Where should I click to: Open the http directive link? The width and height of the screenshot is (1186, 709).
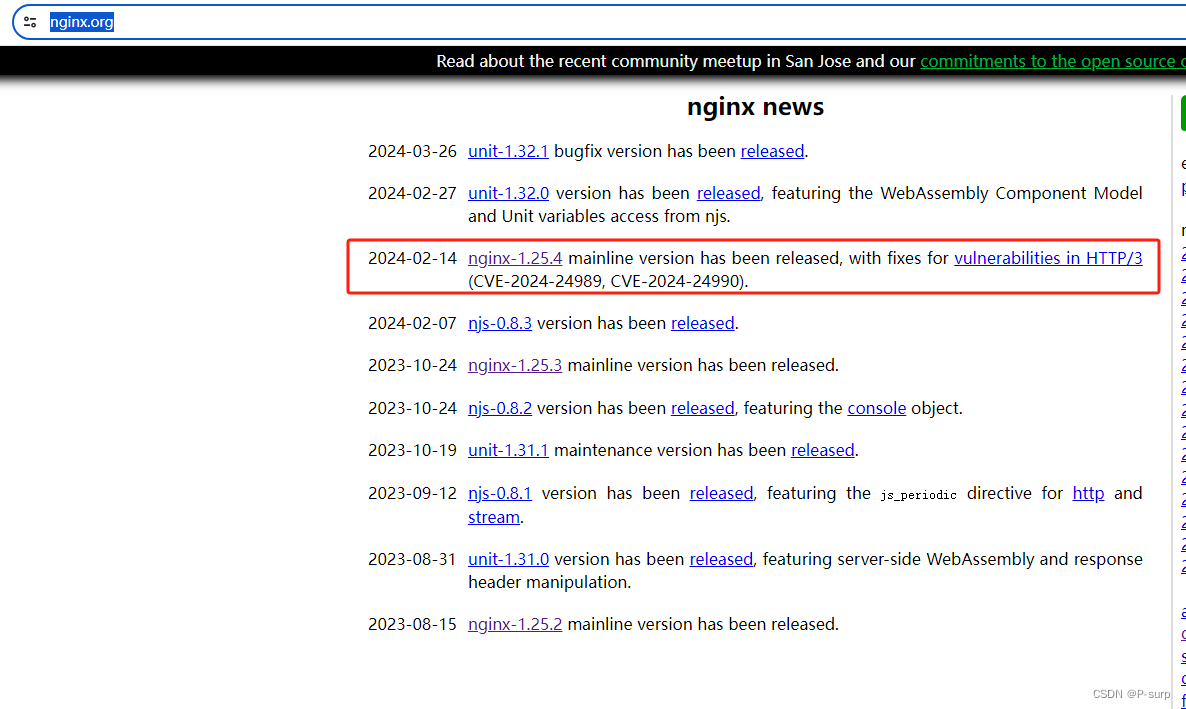tap(1088, 493)
